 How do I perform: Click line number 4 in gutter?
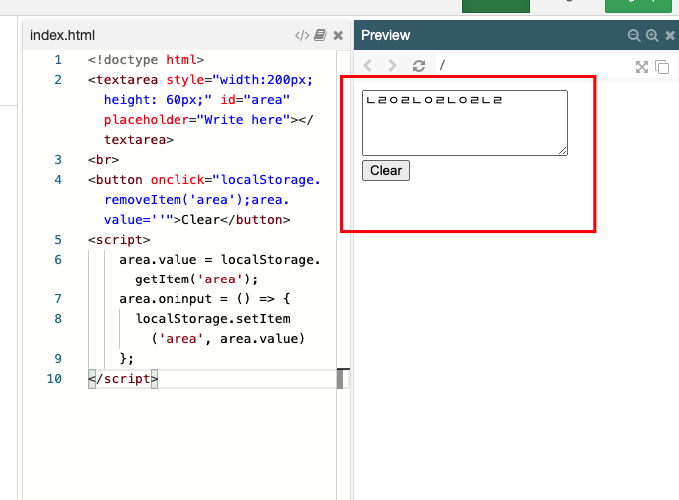[58, 180]
